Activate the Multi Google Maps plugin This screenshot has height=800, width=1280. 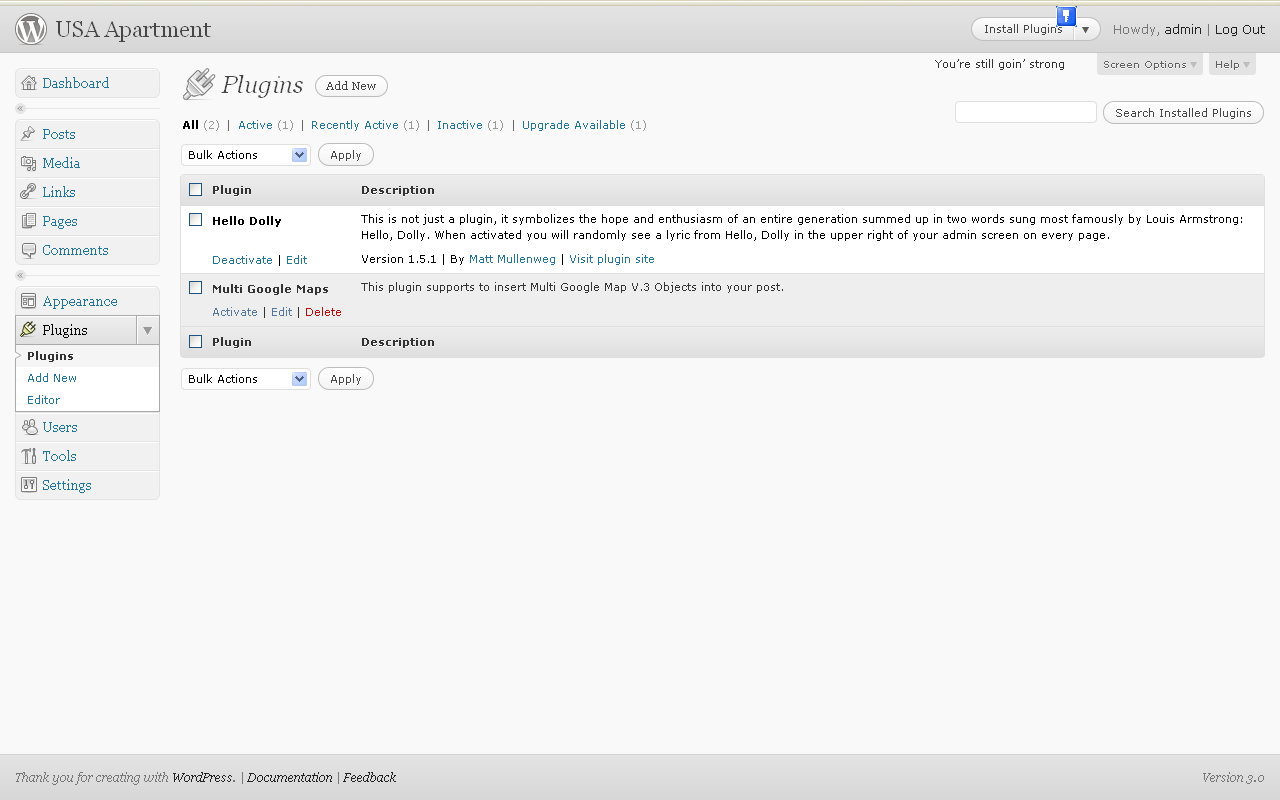point(235,312)
